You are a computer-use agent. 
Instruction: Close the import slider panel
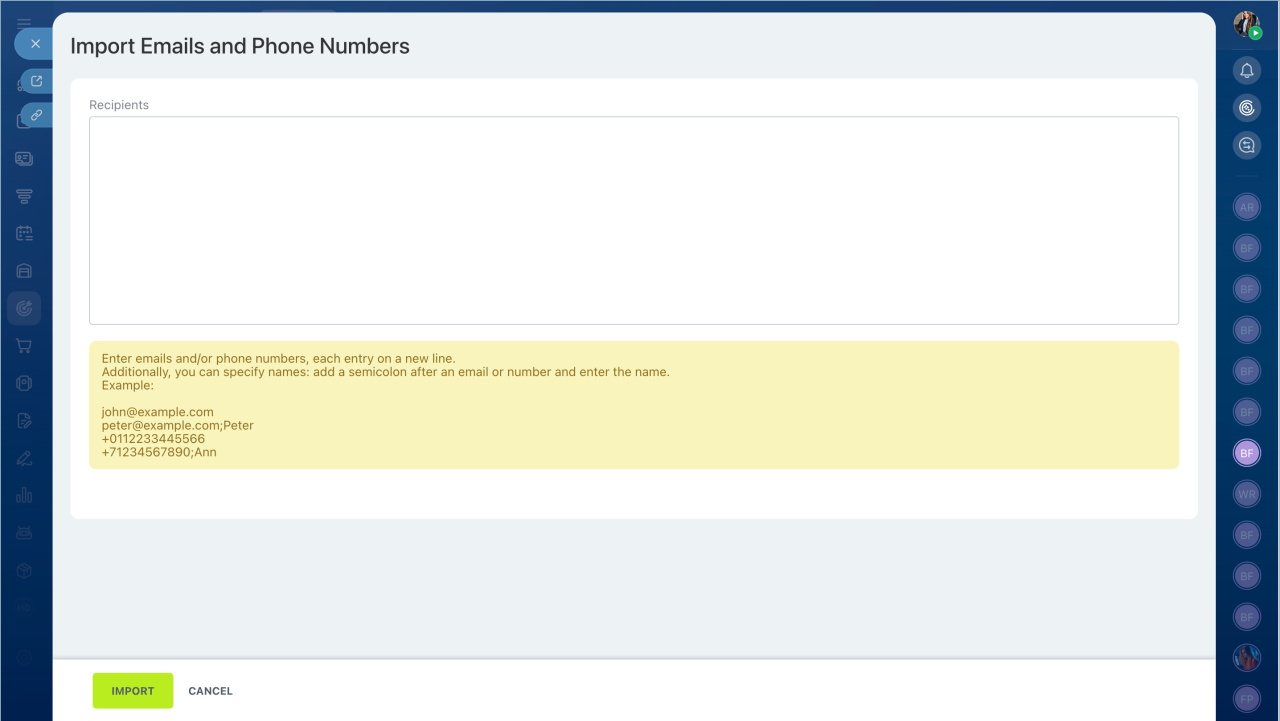coord(35,44)
